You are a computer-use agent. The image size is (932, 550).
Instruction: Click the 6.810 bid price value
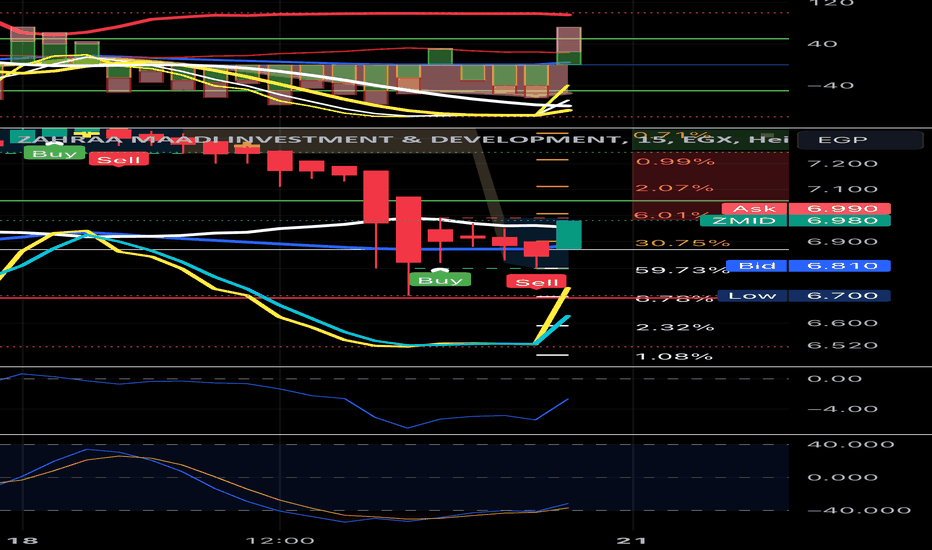point(839,266)
